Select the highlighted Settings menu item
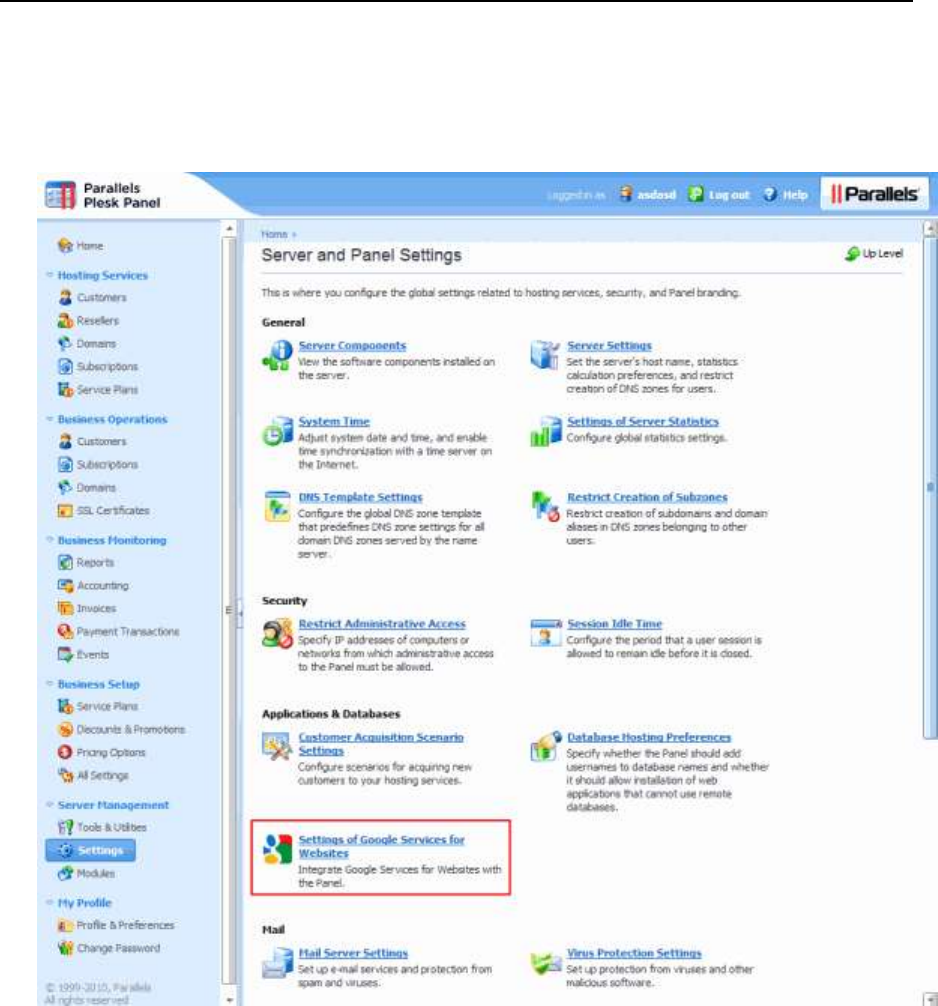The height and width of the screenshot is (1006, 938). click(x=90, y=850)
